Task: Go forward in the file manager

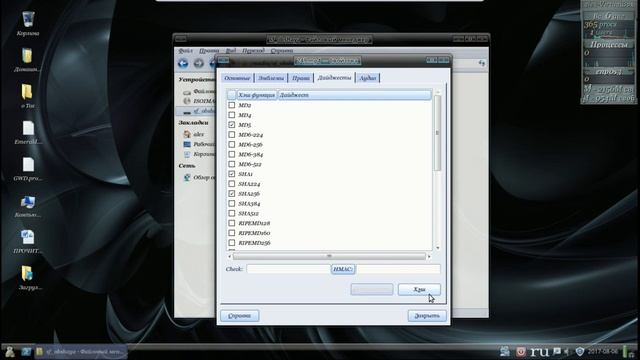Action: coord(199,63)
